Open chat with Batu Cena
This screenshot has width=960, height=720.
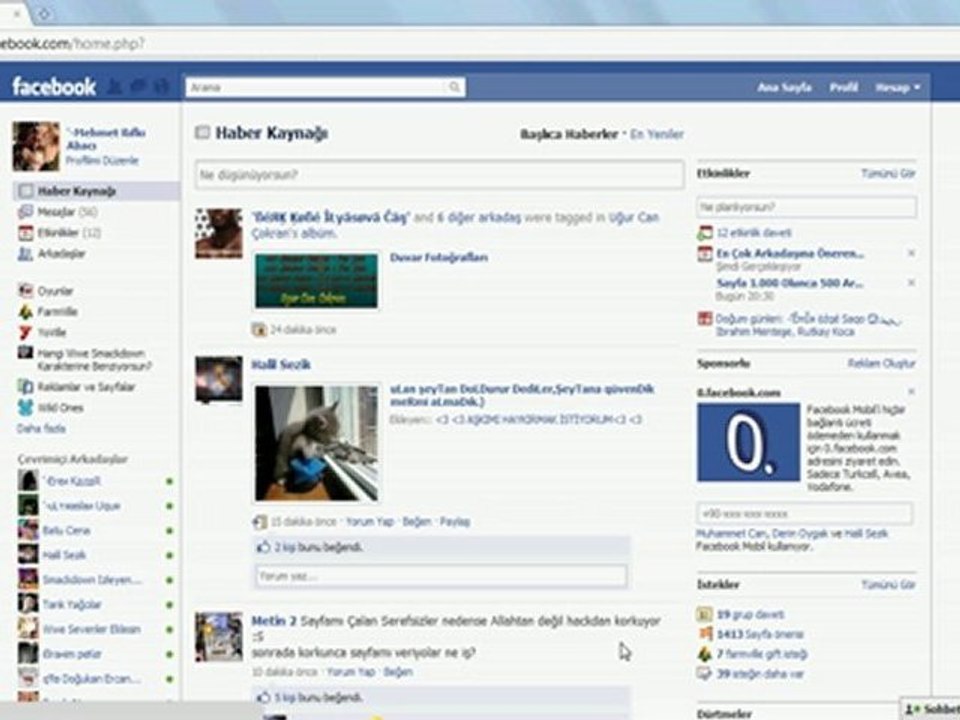[66, 530]
